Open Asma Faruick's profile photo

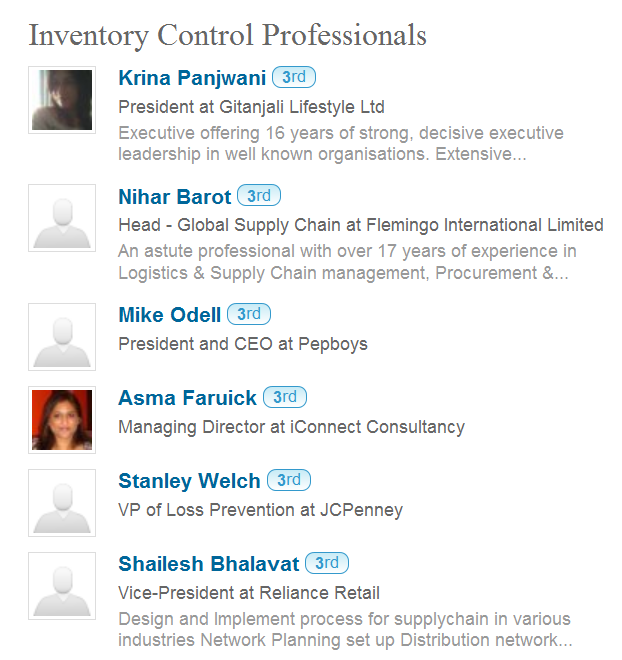tap(62, 420)
